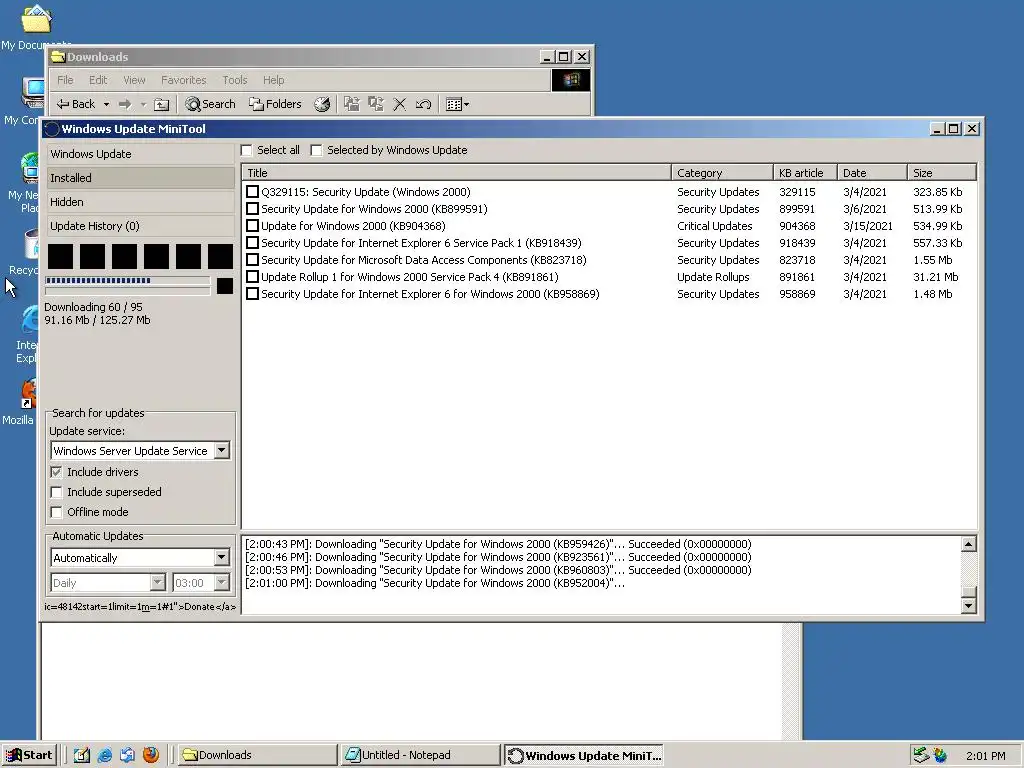Open Tools menu in Downloads window
Viewport: 1024px width, 768px height.
(234, 80)
